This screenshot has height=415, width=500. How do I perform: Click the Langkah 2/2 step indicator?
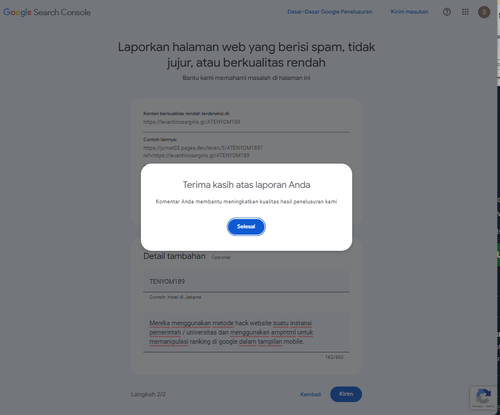click(148, 394)
